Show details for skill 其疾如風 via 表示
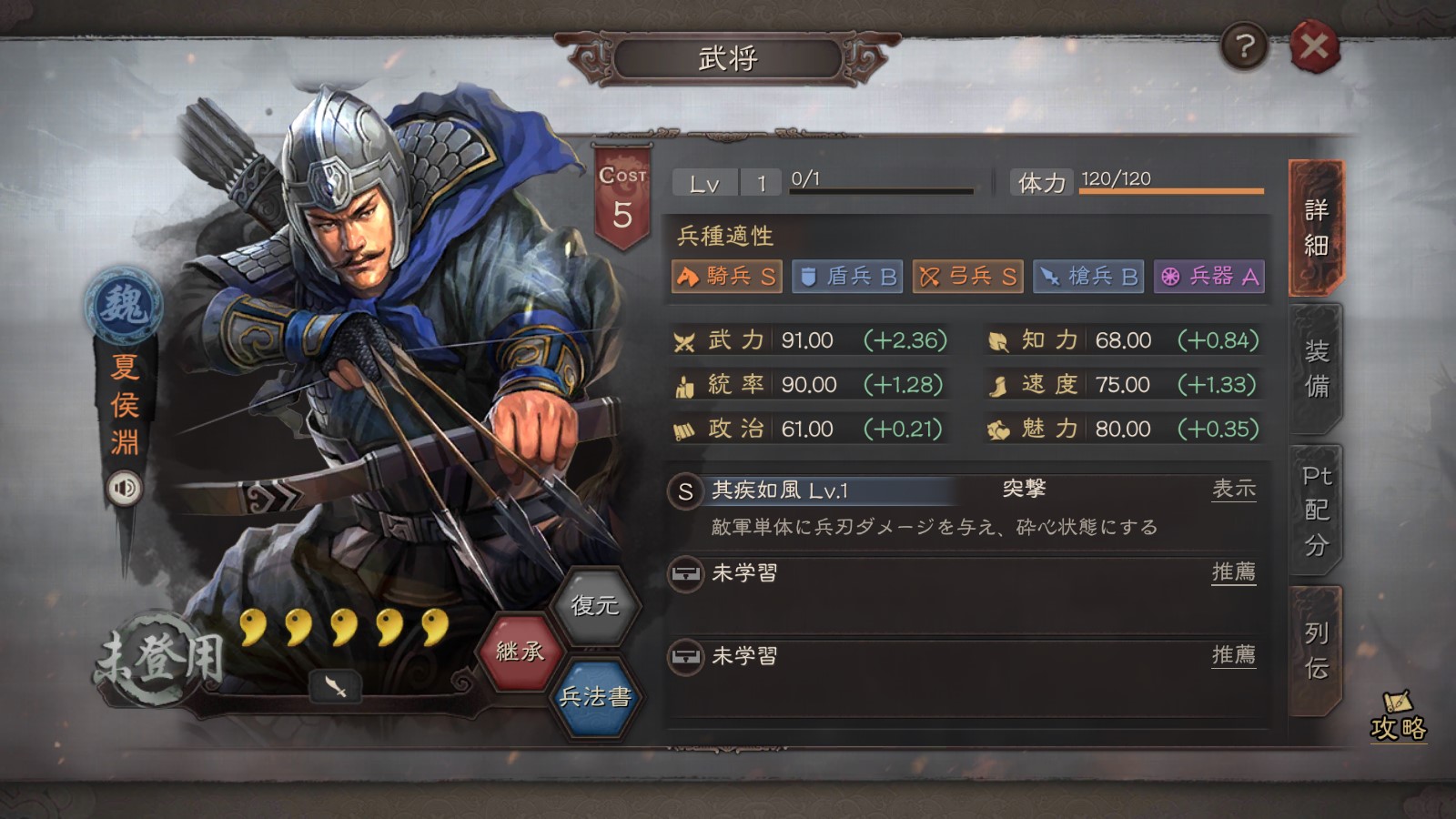Viewport: 1456px width, 819px height. tap(1234, 490)
